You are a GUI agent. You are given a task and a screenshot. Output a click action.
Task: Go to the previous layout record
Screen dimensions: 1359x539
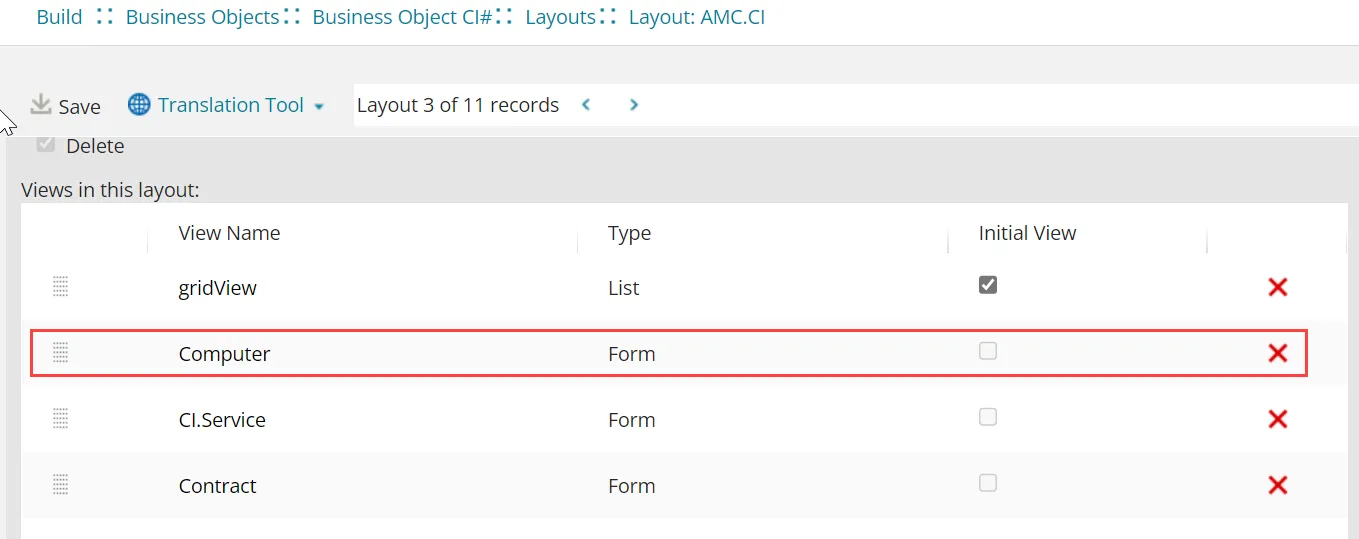[586, 104]
